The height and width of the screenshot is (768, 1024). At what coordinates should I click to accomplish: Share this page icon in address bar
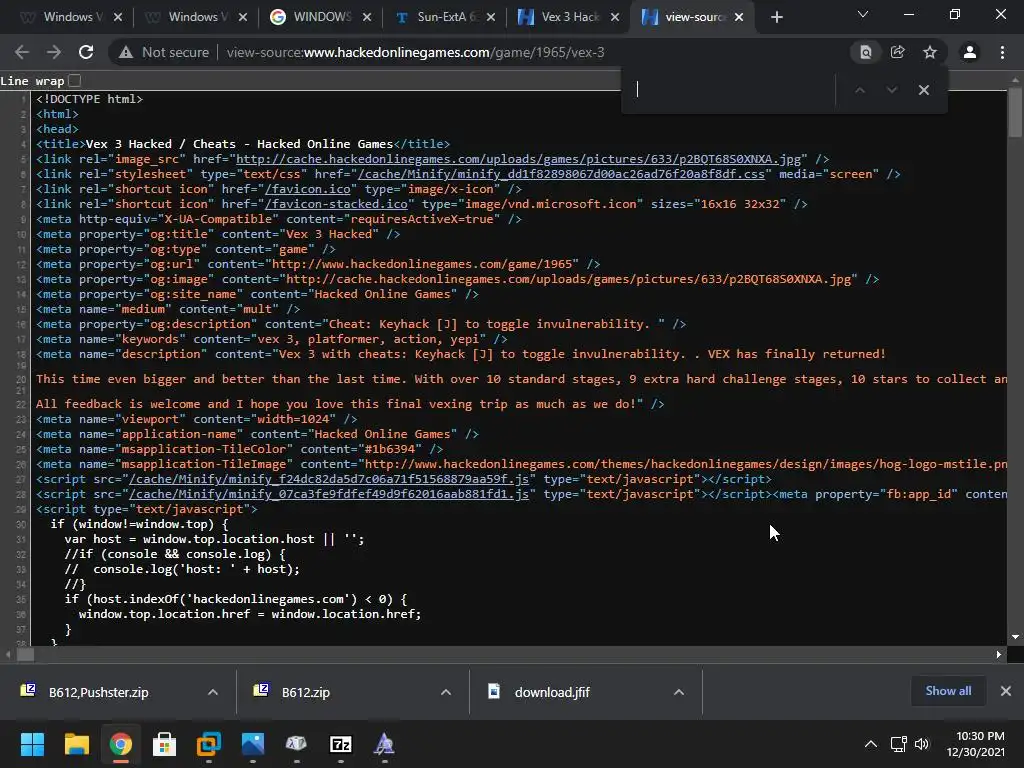tap(897, 52)
